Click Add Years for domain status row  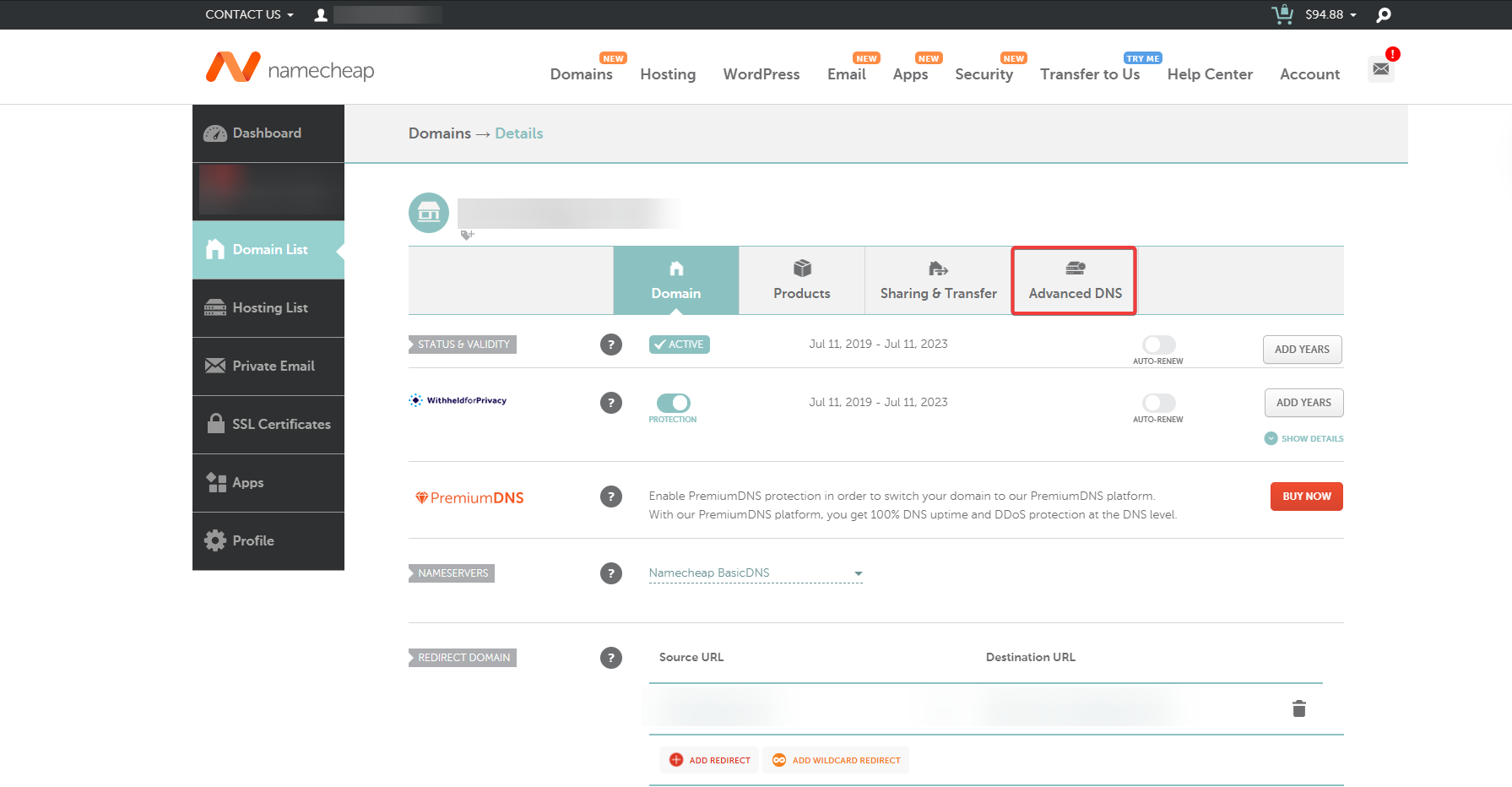pos(1303,350)
